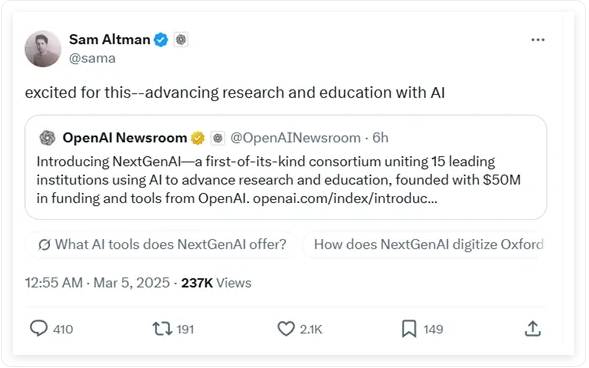
Task: Open the @OpenAINewsroom handle
Action: (x=295, y=138)
